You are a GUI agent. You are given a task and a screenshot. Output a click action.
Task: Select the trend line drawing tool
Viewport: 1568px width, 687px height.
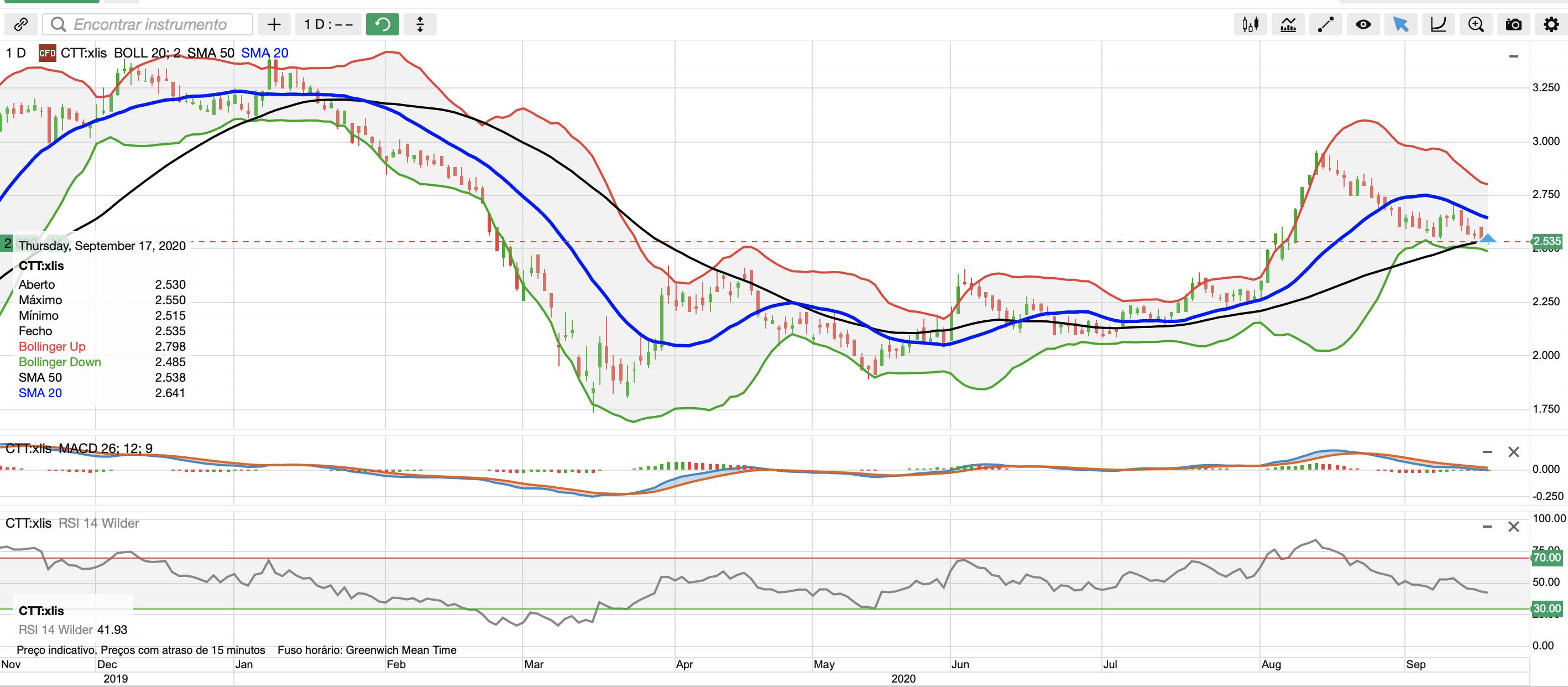point(1326,24)
